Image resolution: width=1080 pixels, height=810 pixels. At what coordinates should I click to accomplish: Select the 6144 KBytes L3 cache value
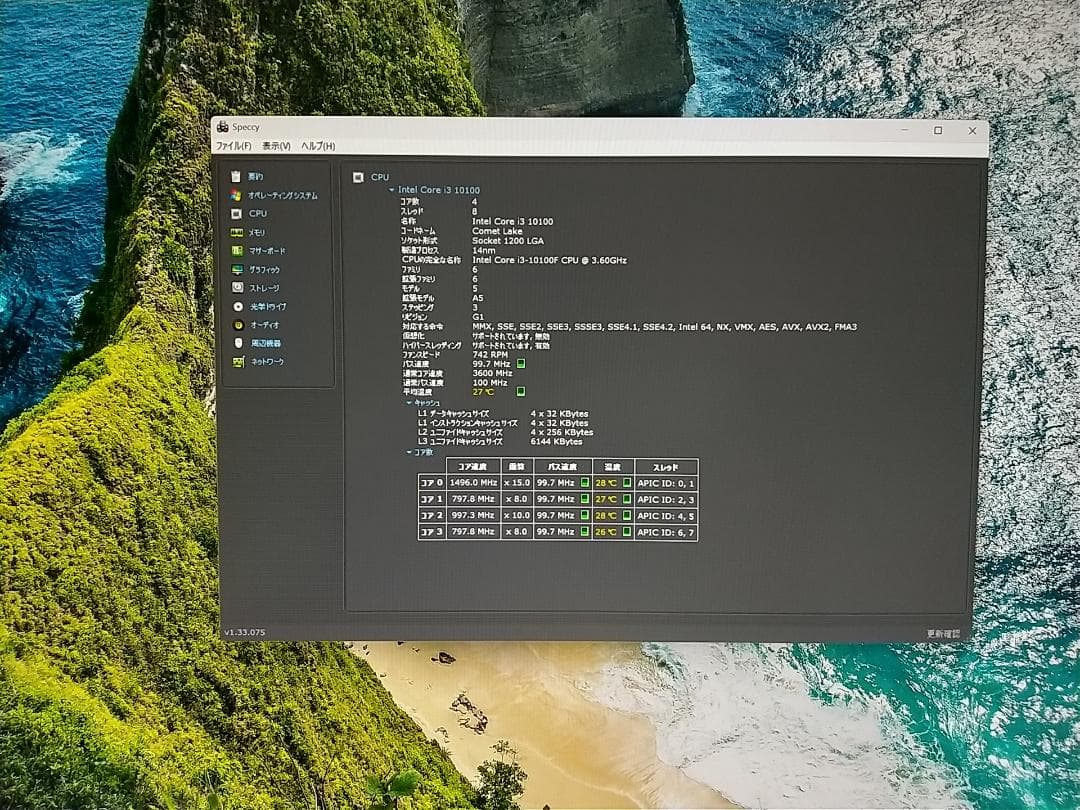[557, 442]
